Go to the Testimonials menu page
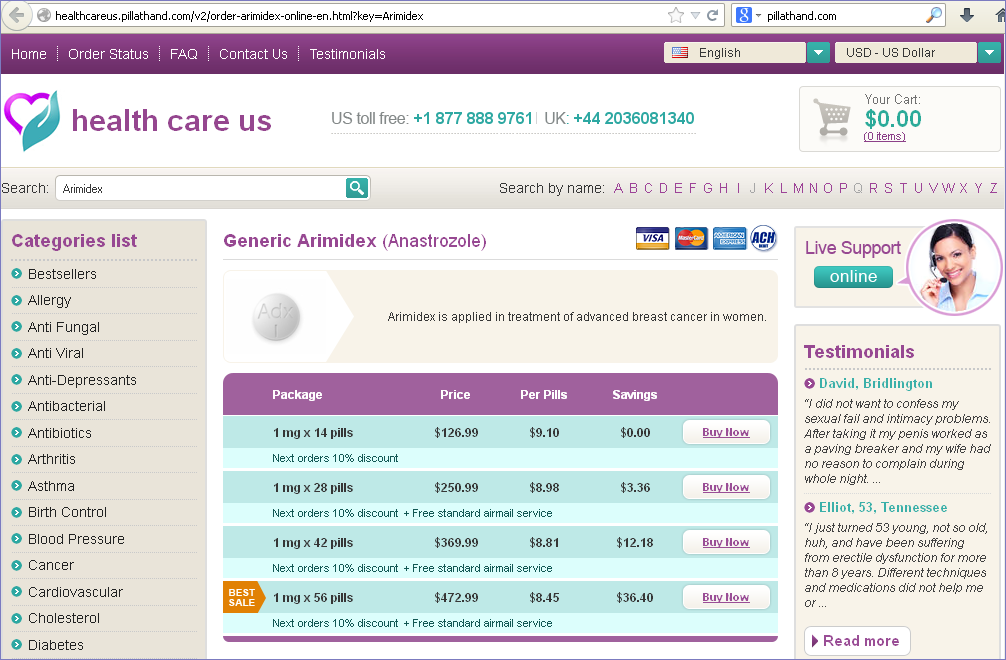 [347, 54]
